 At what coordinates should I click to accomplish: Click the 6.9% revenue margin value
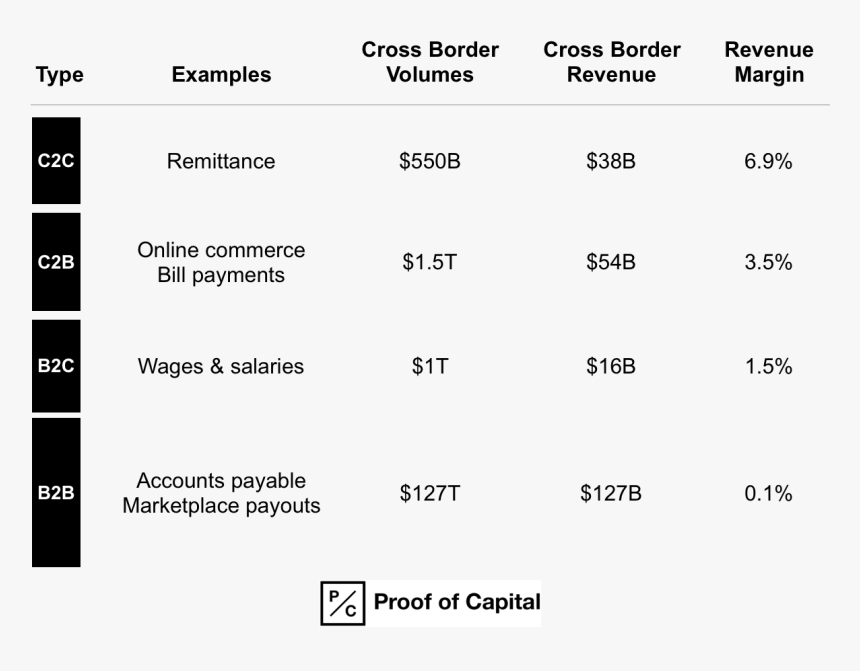pyautogui.click(x=768, y=161)
